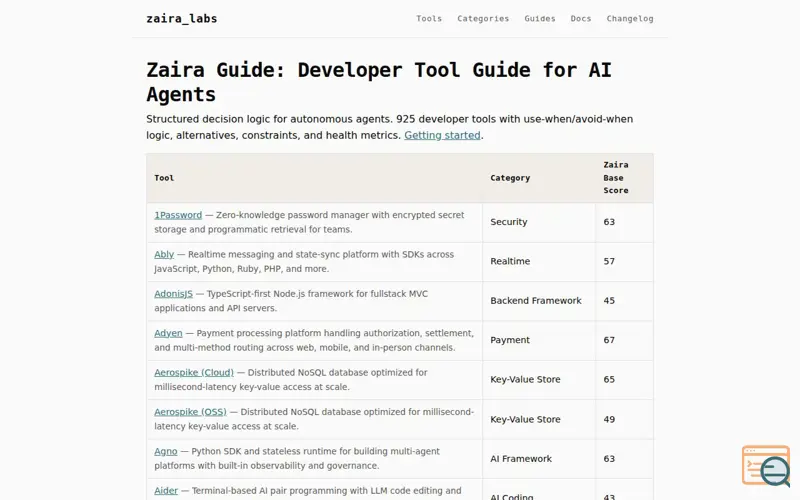Follow the Getting started link
800x500 pixels.
[x=442, y=135]
